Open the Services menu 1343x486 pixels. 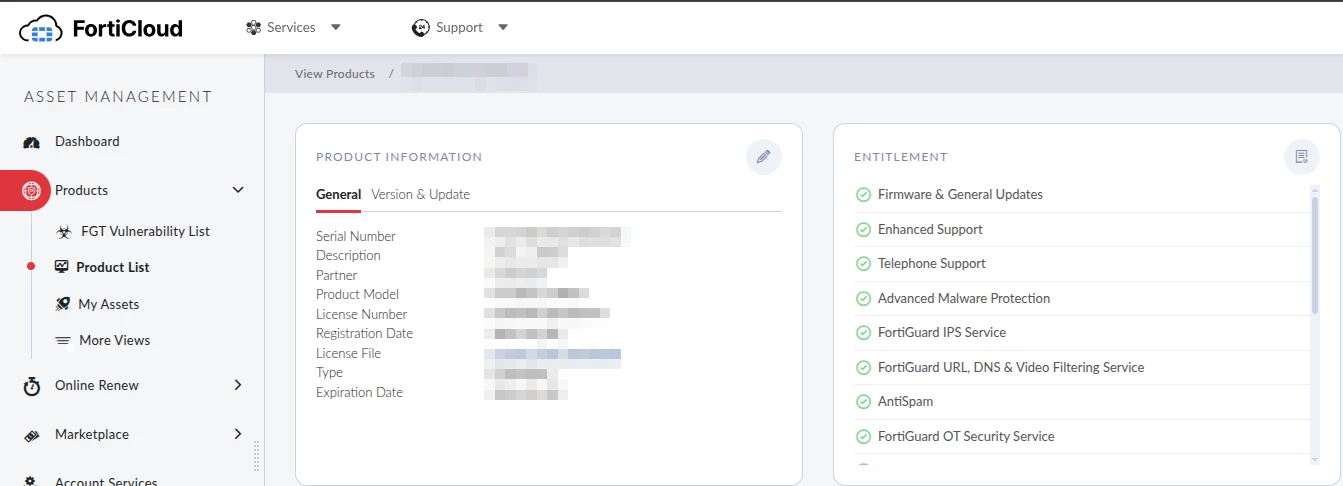click(x=293, y=28)
